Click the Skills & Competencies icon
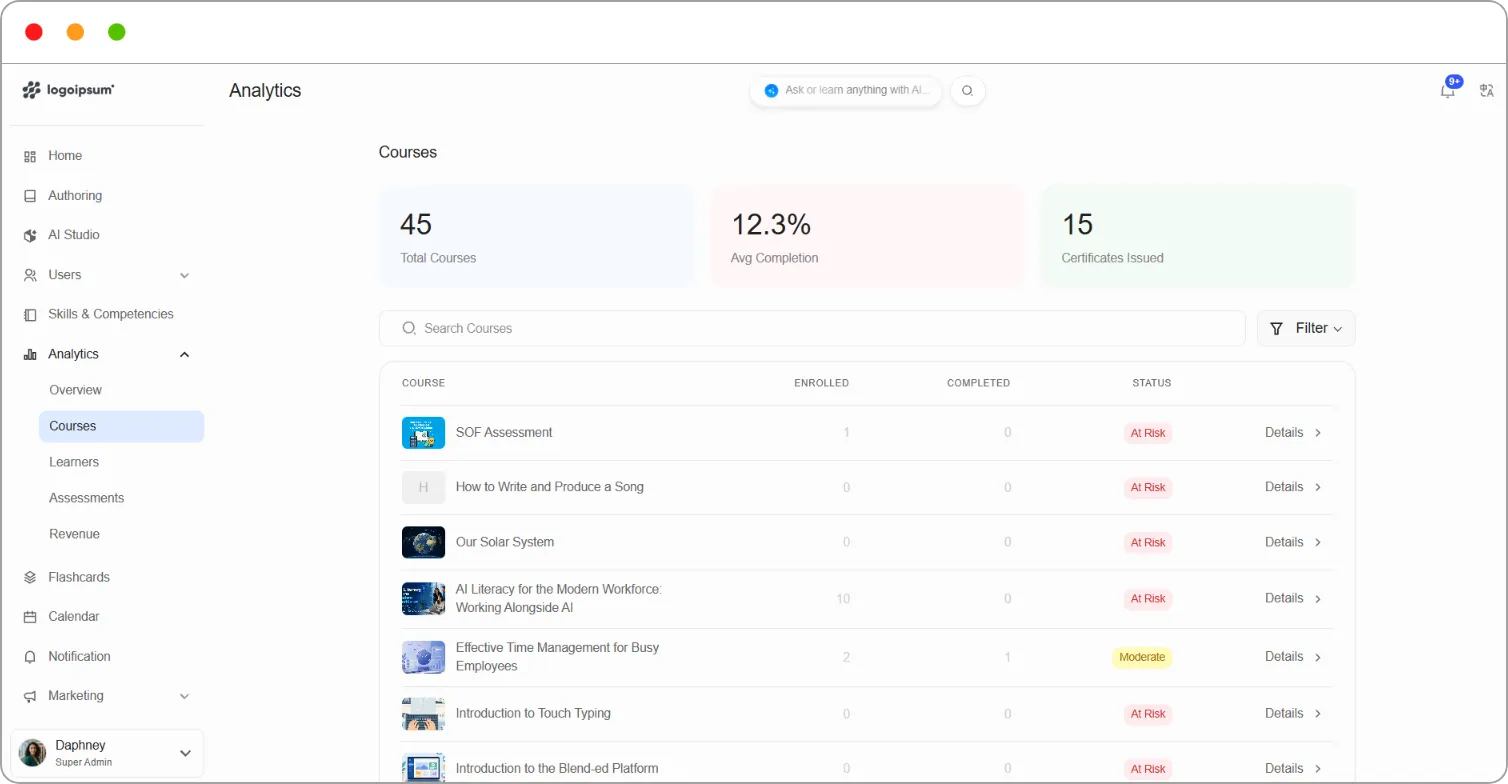 pyautogui.click(x=30, y=314)
